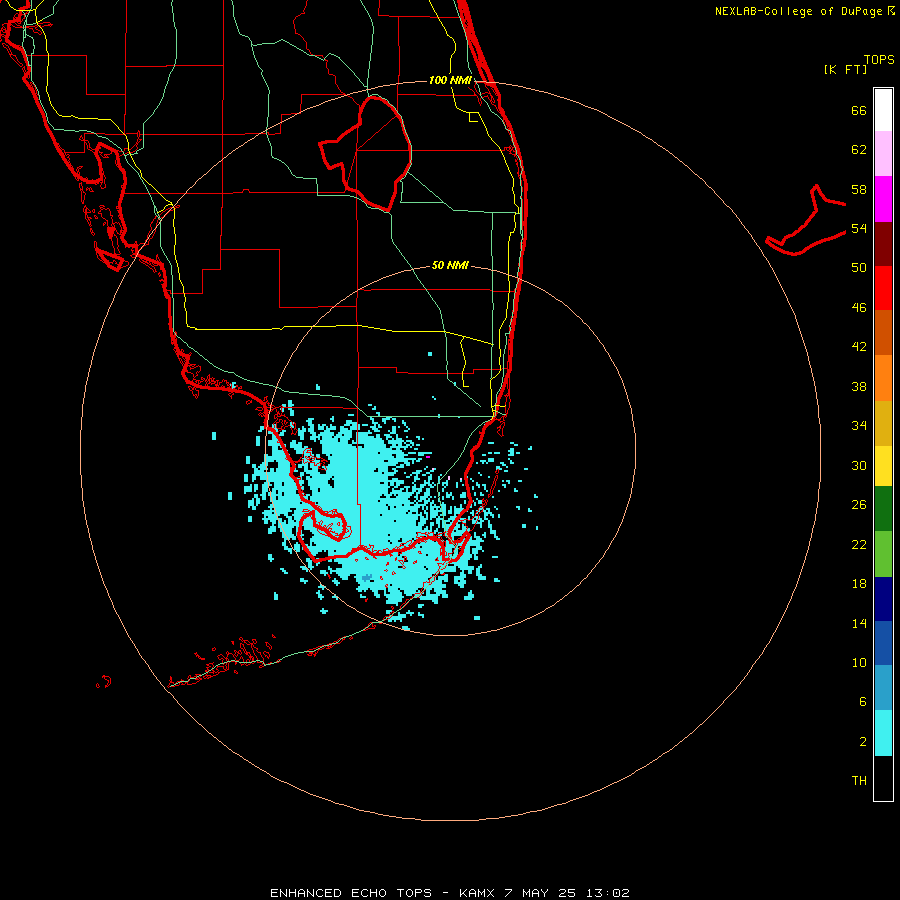Click the cyan 10 kft legend swatch
Screen dimensions: 900x900
(883, 733)
